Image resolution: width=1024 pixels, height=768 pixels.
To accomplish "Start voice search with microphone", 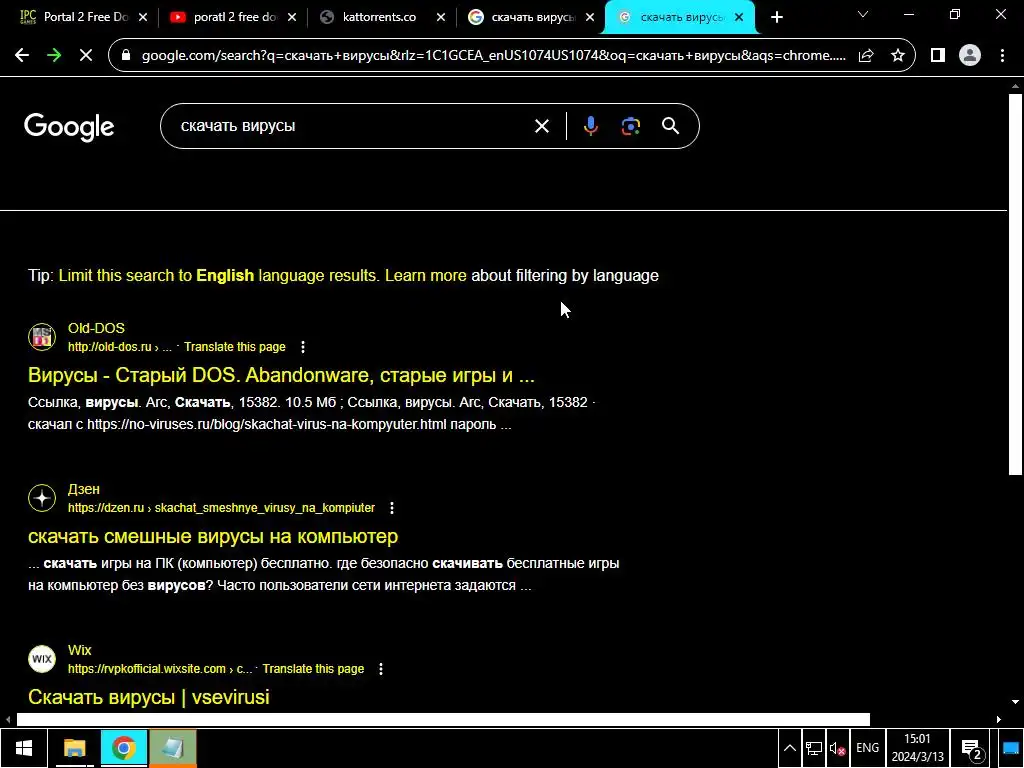I will [590, 126].
